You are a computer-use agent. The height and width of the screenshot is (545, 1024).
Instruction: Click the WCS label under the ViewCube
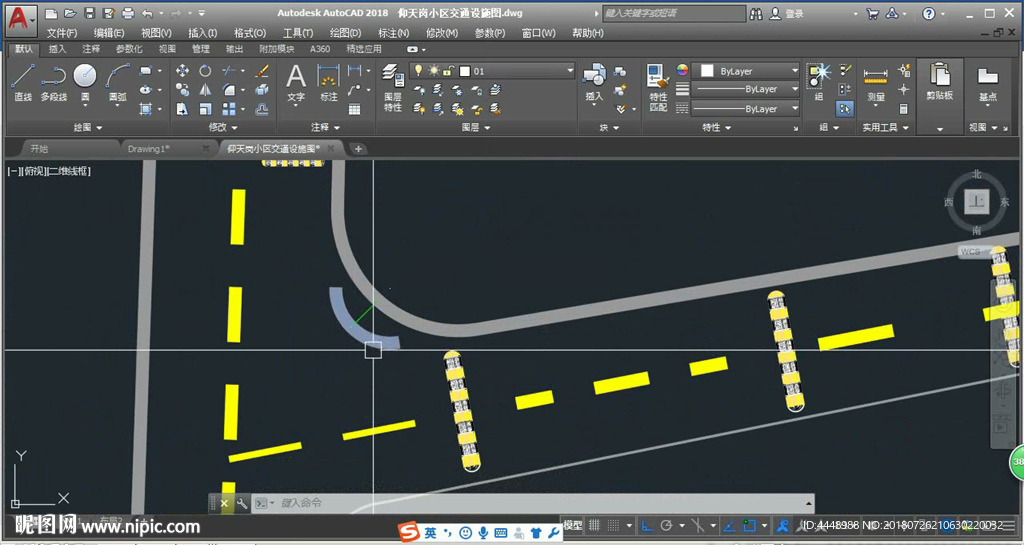[970, 252]
